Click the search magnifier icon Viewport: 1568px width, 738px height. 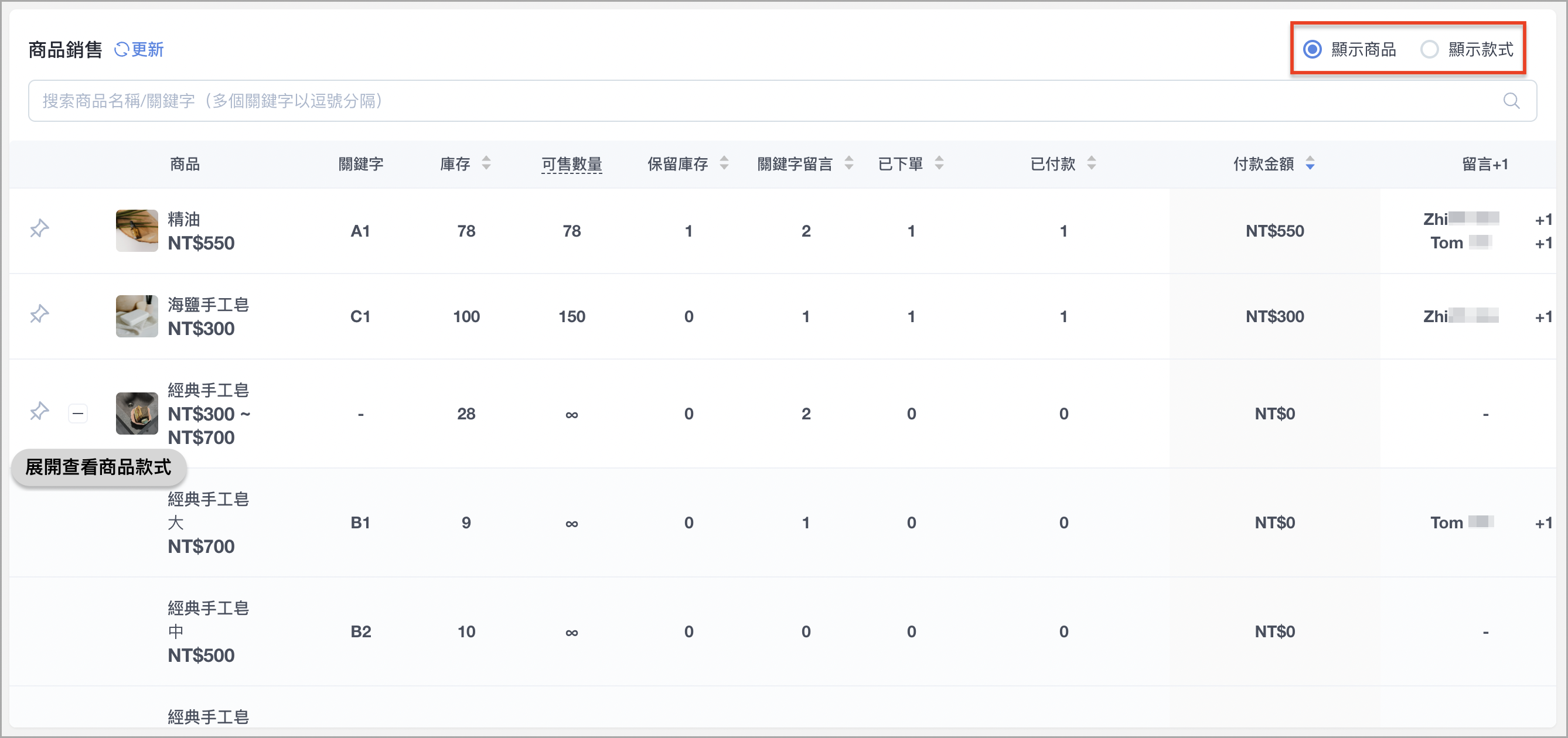tap(1511, 101)
